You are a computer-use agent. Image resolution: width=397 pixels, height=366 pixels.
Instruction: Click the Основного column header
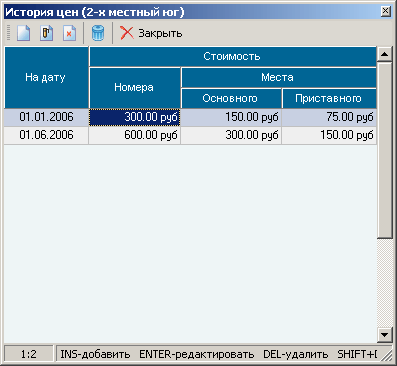231,98
